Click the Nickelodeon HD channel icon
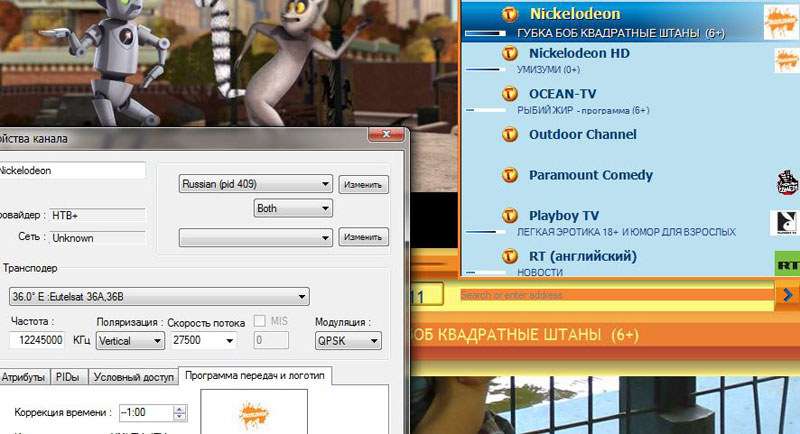The height and width of the screenshot is (434, 800). (510, 53)
